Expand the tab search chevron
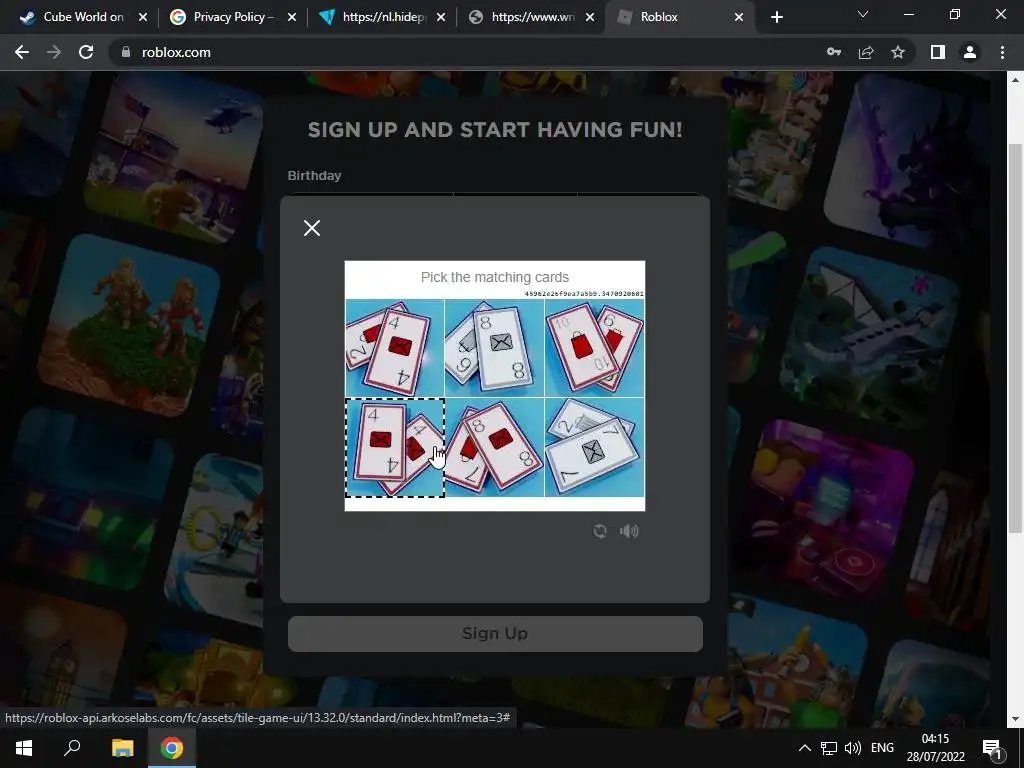 point(863,14)
